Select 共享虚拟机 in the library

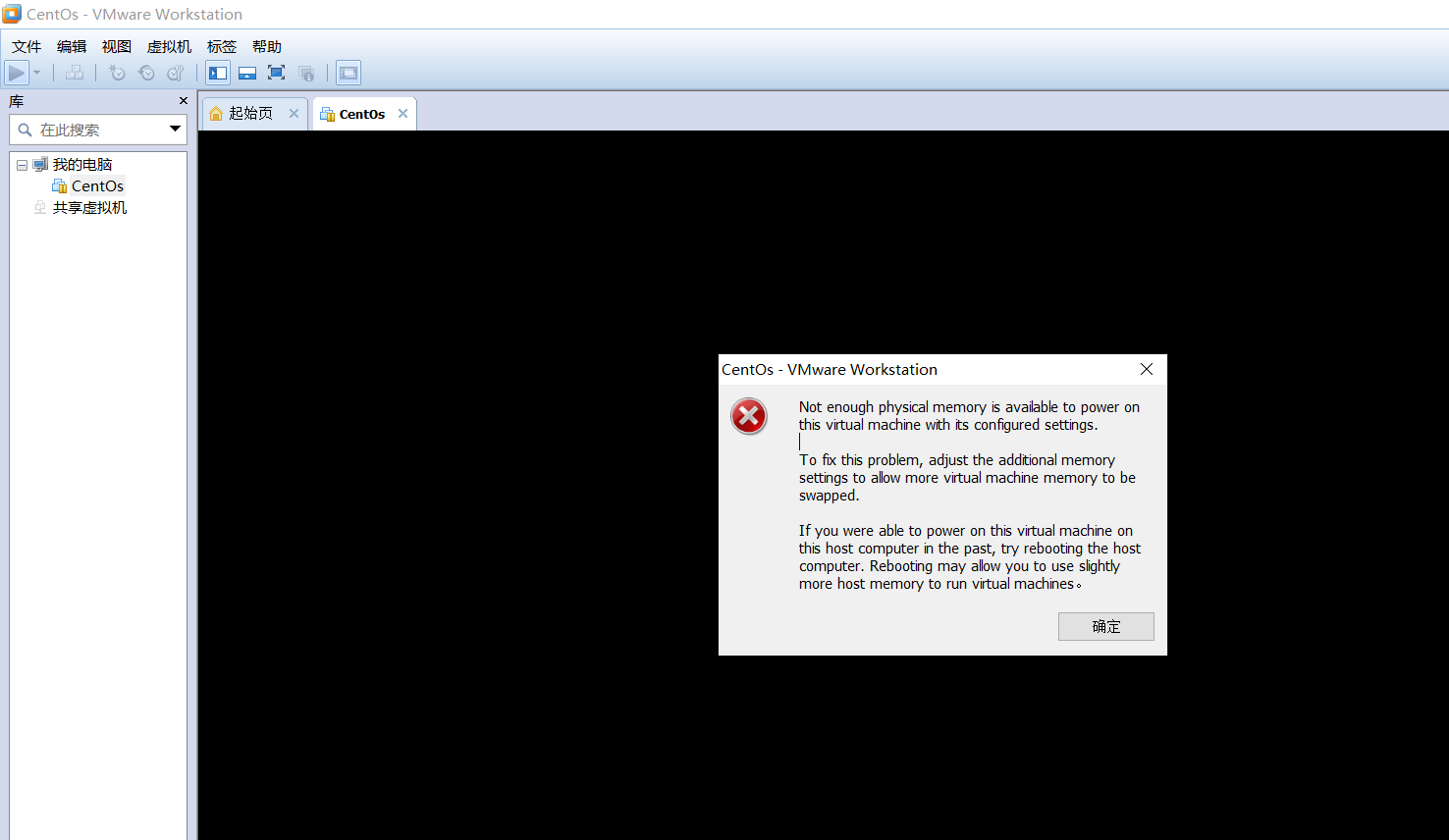[x=90, y=207]
